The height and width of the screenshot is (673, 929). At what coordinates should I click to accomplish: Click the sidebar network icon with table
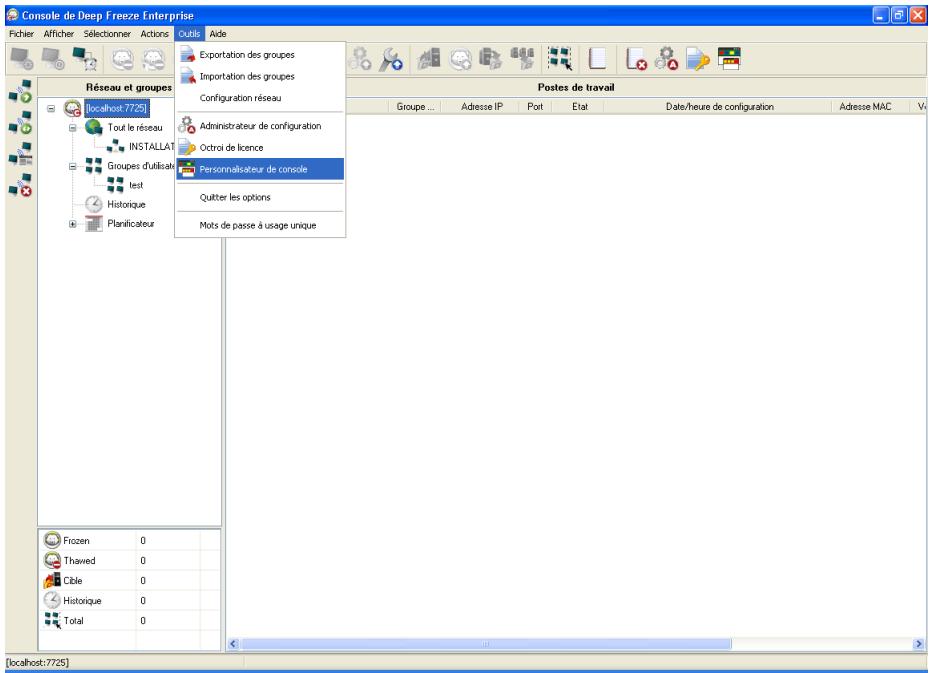20,153
